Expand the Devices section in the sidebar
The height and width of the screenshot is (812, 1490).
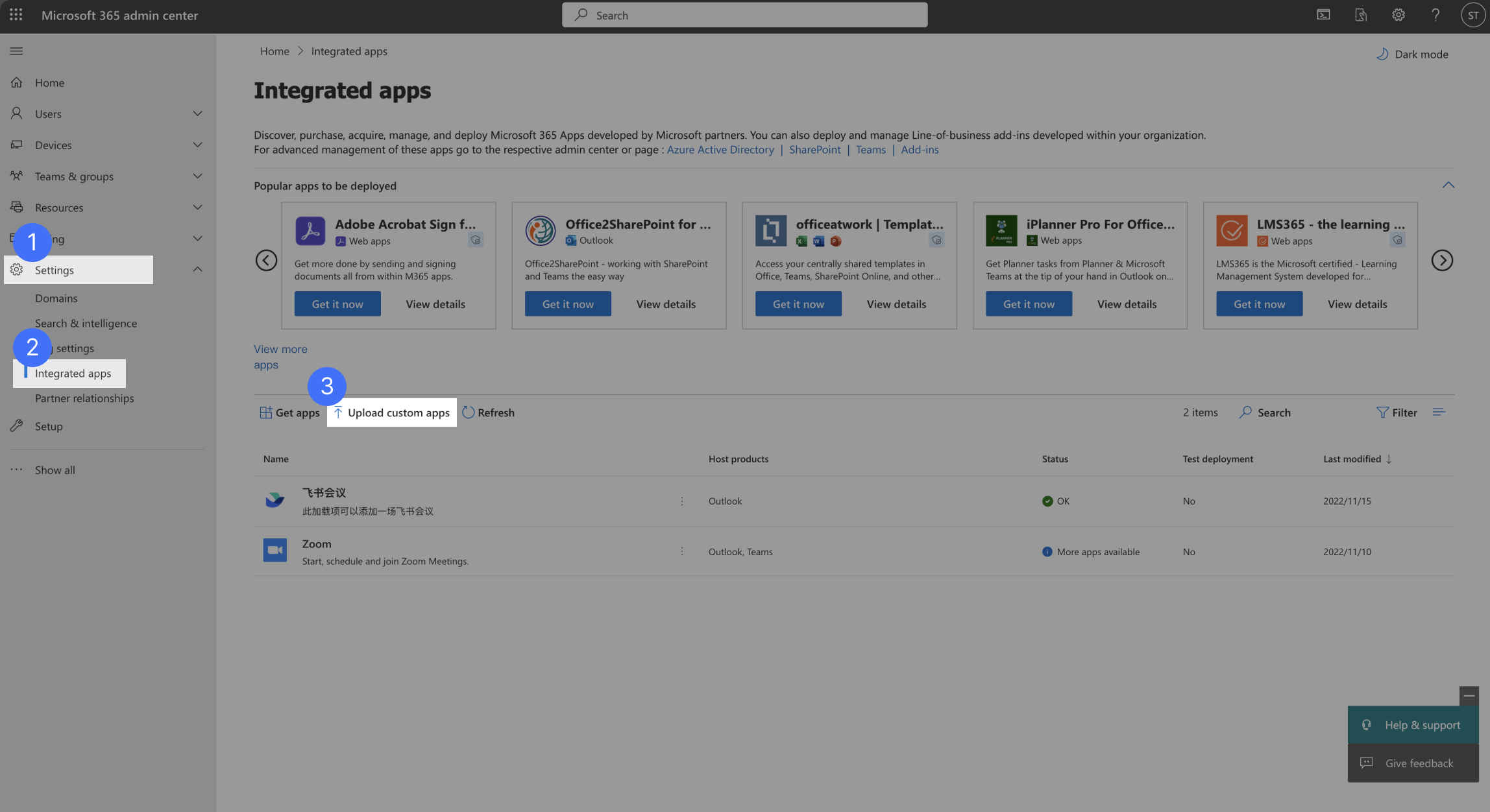pyautogui.click(x=197, y=145)
